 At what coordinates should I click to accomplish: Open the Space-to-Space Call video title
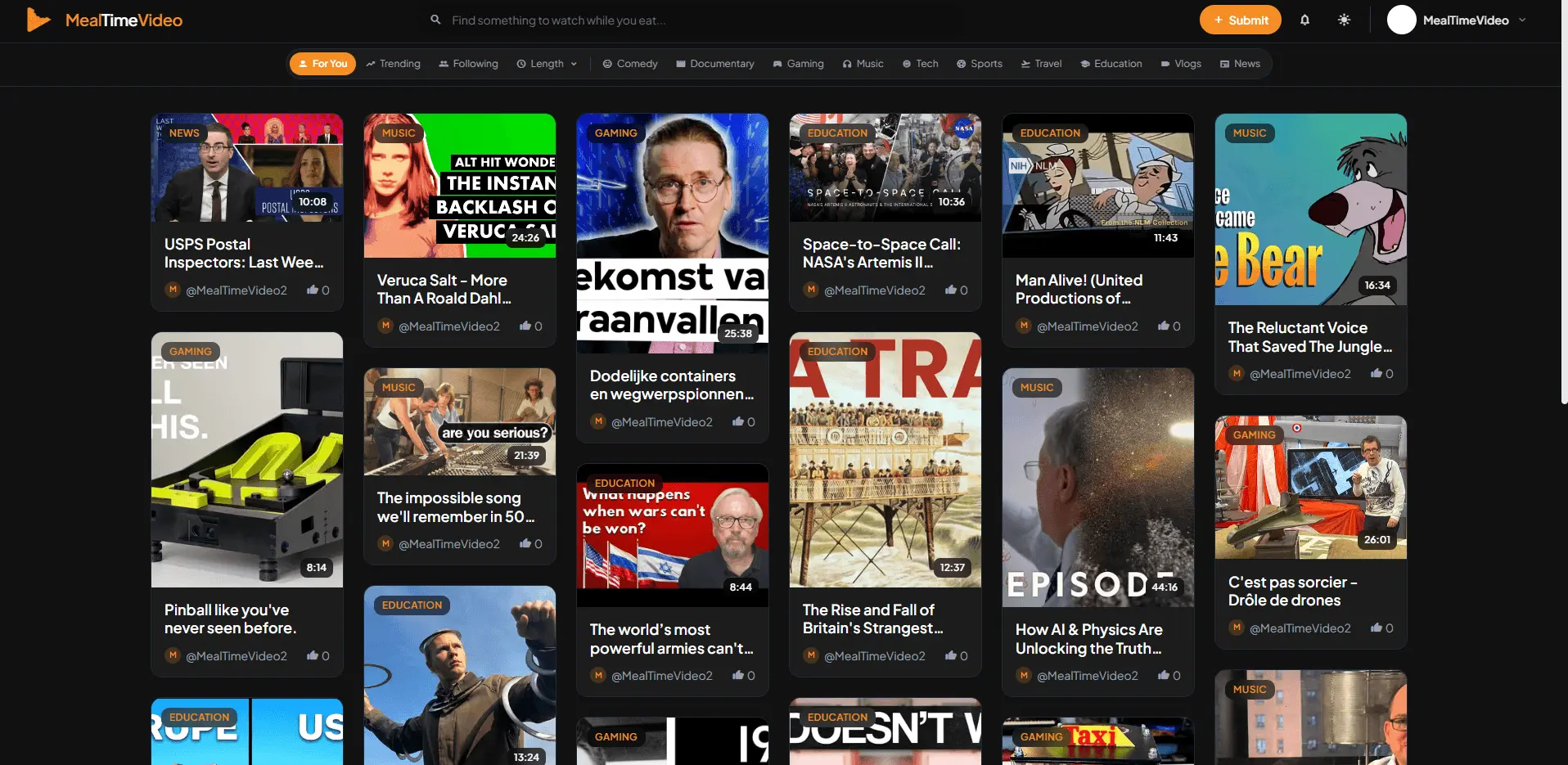pos(882,254)
